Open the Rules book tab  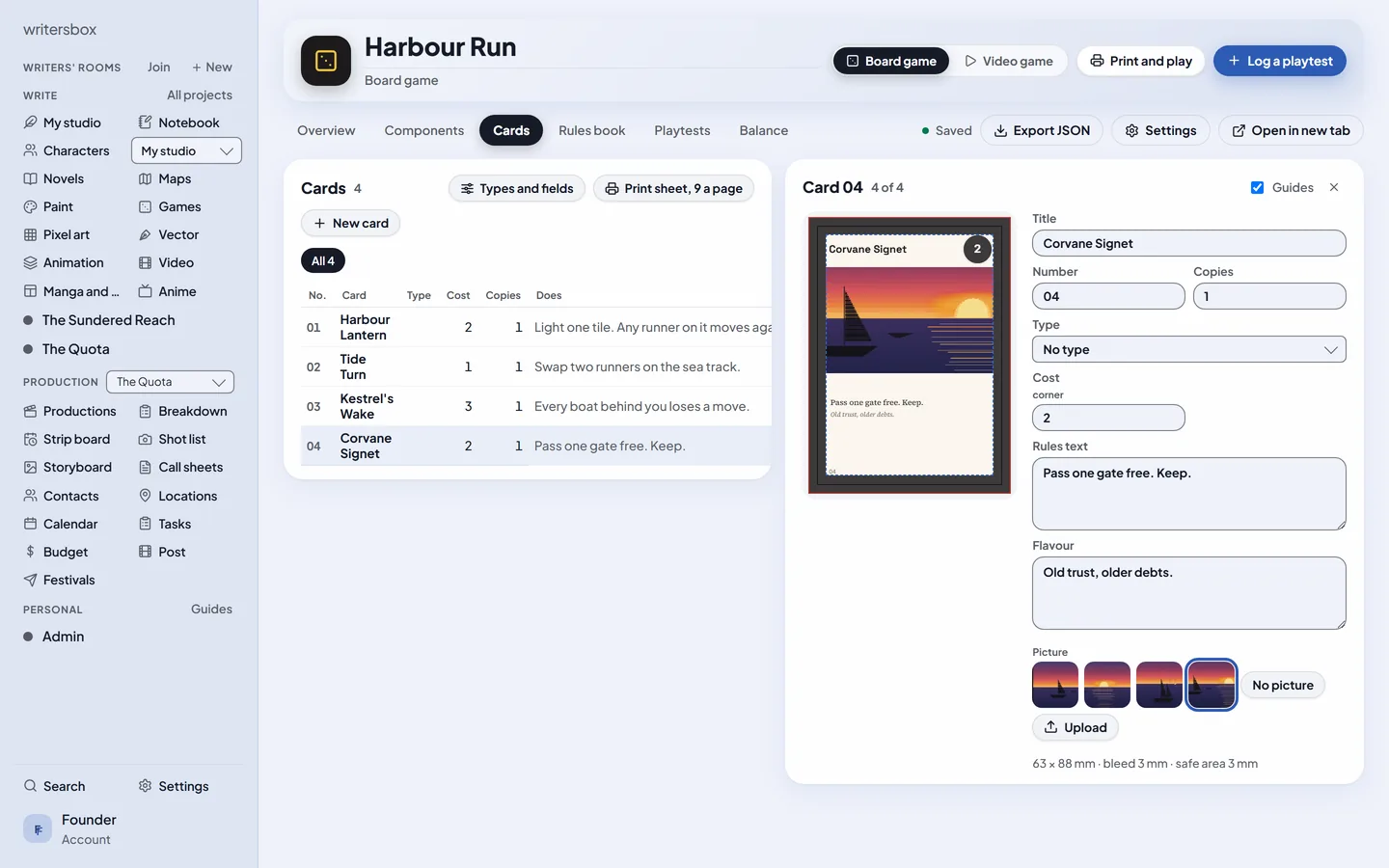click(x=592, y=130)
